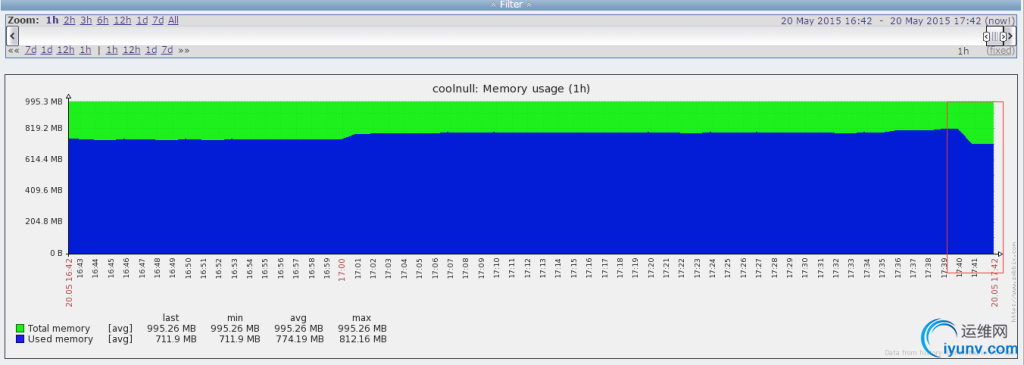Set zoom period to 6h
The width and height of the screenshot is (1024, 365).
coord(103,20)
